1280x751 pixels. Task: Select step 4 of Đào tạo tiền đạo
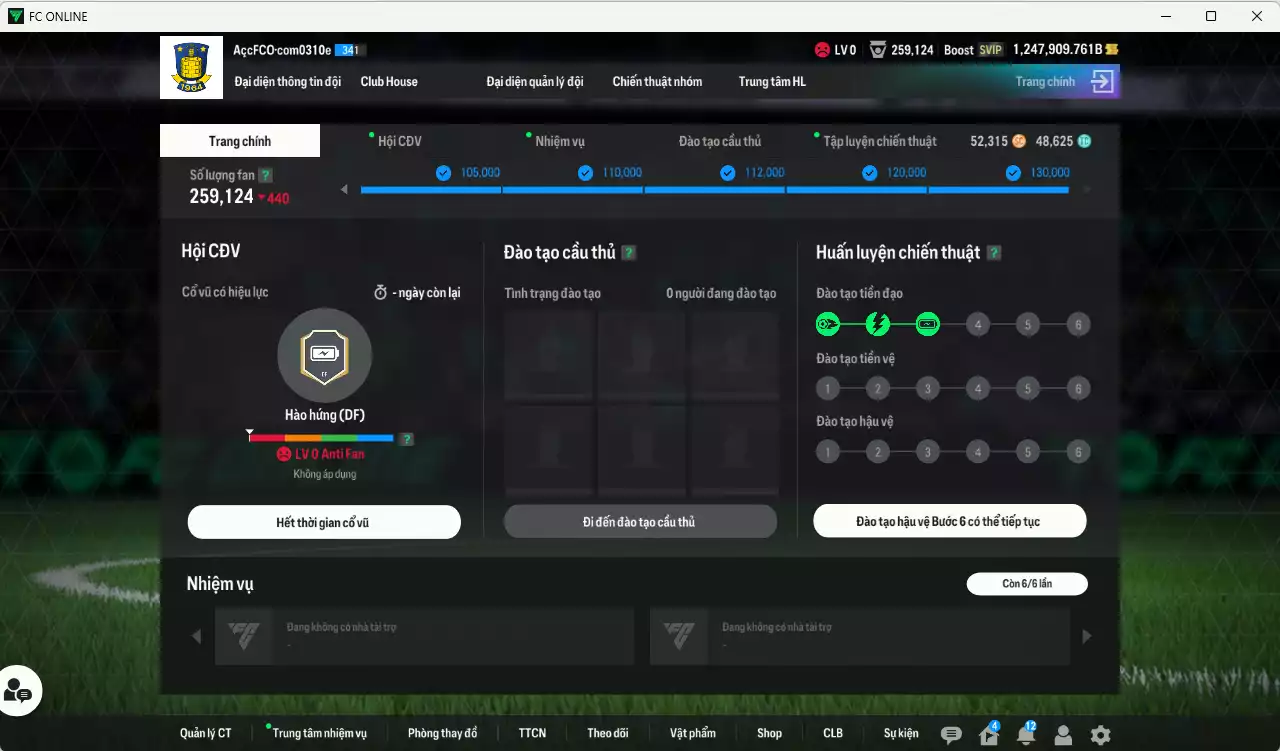coord(977,324)
